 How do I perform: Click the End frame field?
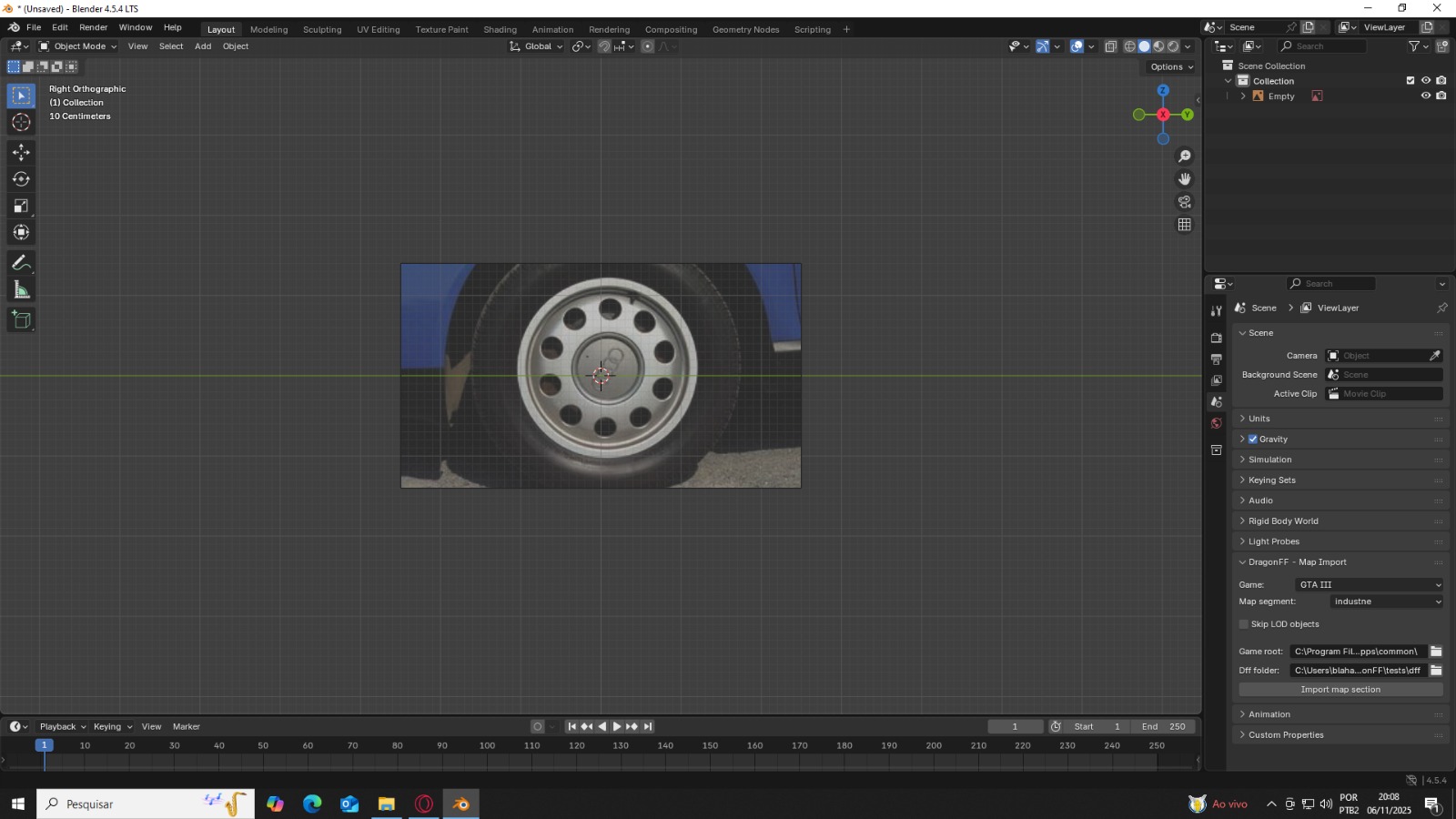point(1164,726)
